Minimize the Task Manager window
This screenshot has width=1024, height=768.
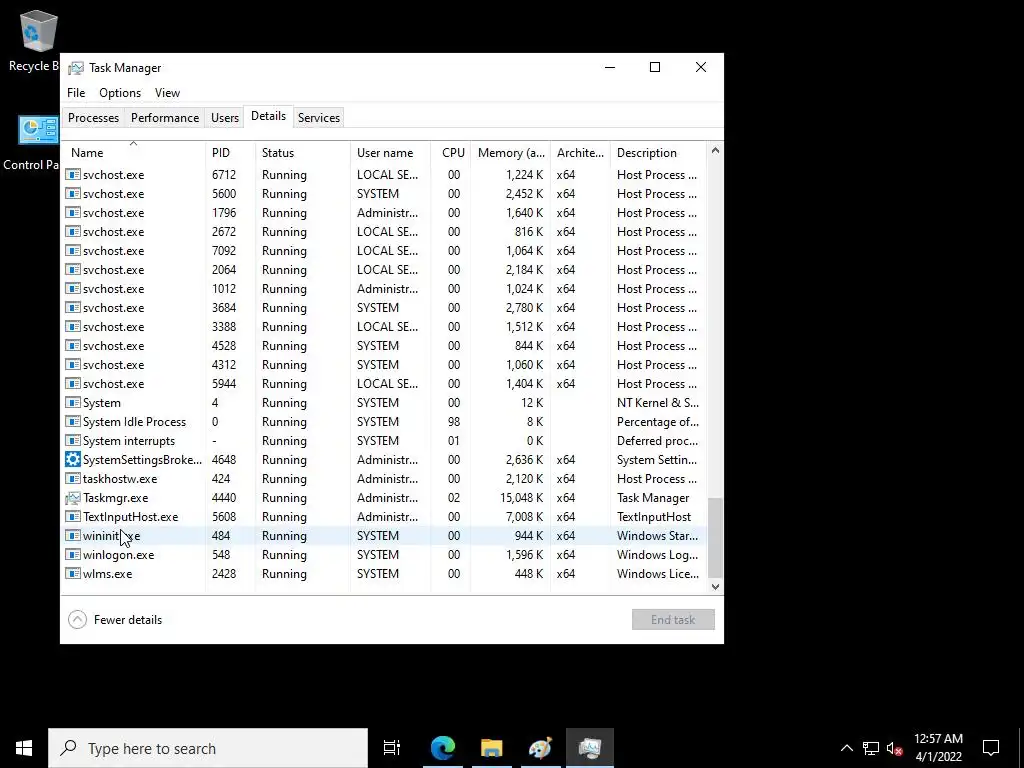click(610, 67)
